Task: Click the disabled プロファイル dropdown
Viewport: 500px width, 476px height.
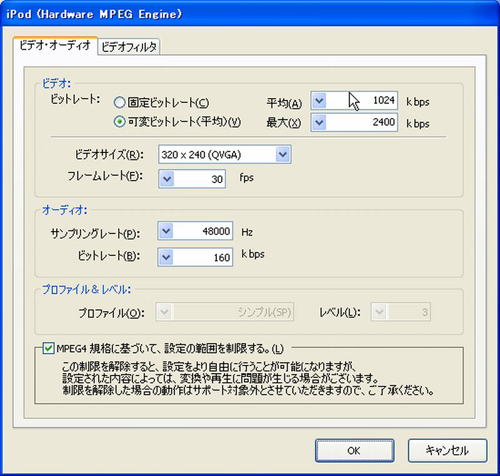Action: tap(225, 312)
